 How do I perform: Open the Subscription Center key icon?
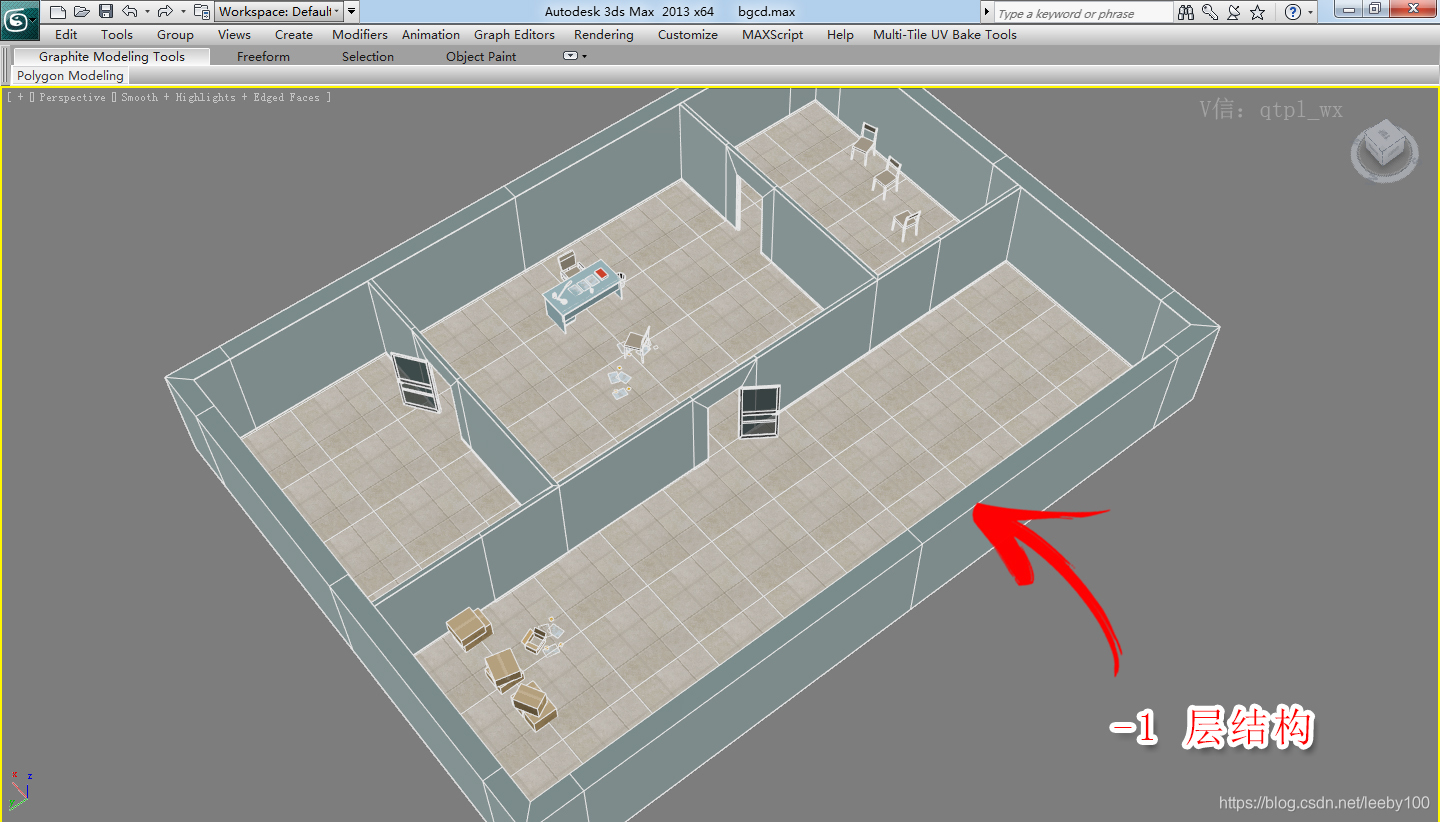(1209, 12)
